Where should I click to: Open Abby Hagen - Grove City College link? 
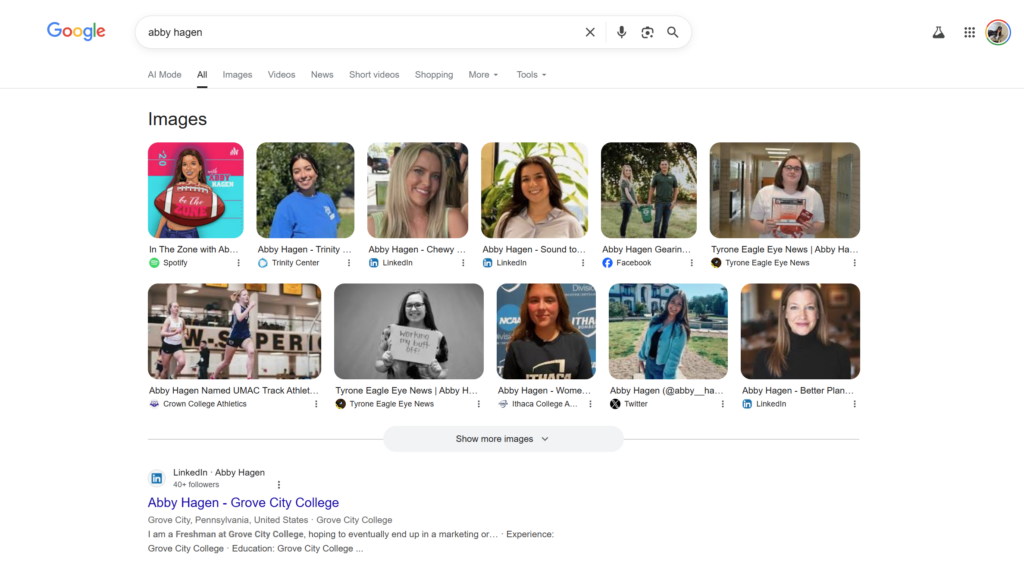(243, 503)
